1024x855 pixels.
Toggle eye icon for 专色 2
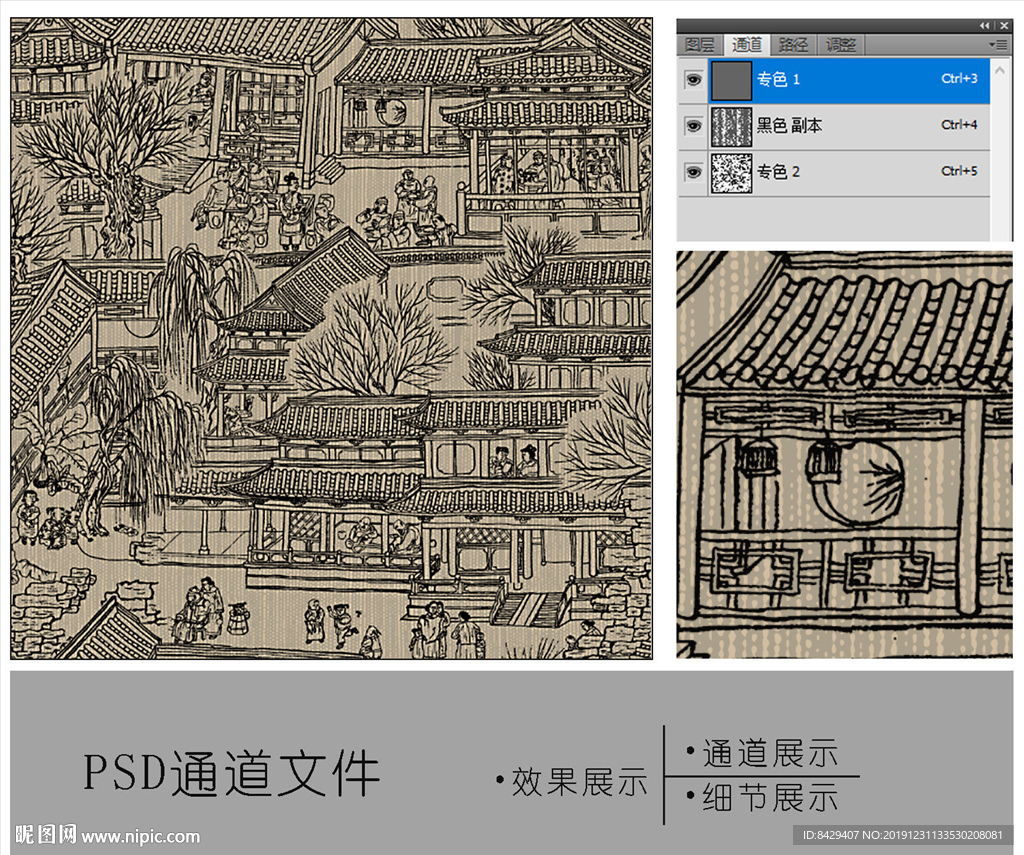[x=693, y=172]
